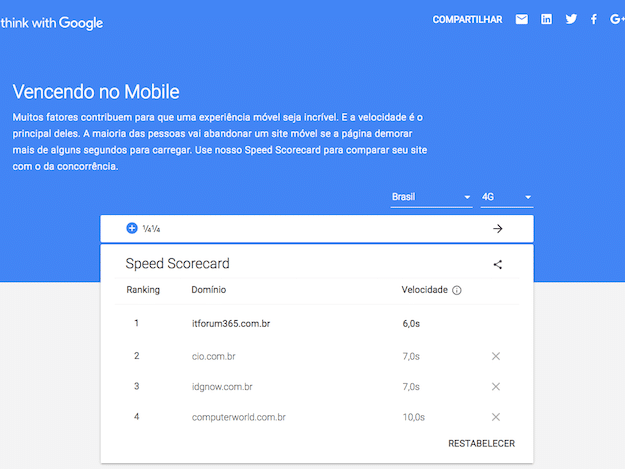Click the COMPARTILHAR label
The width and height of the screenshot is (625, 469).
tap(468, 20)
